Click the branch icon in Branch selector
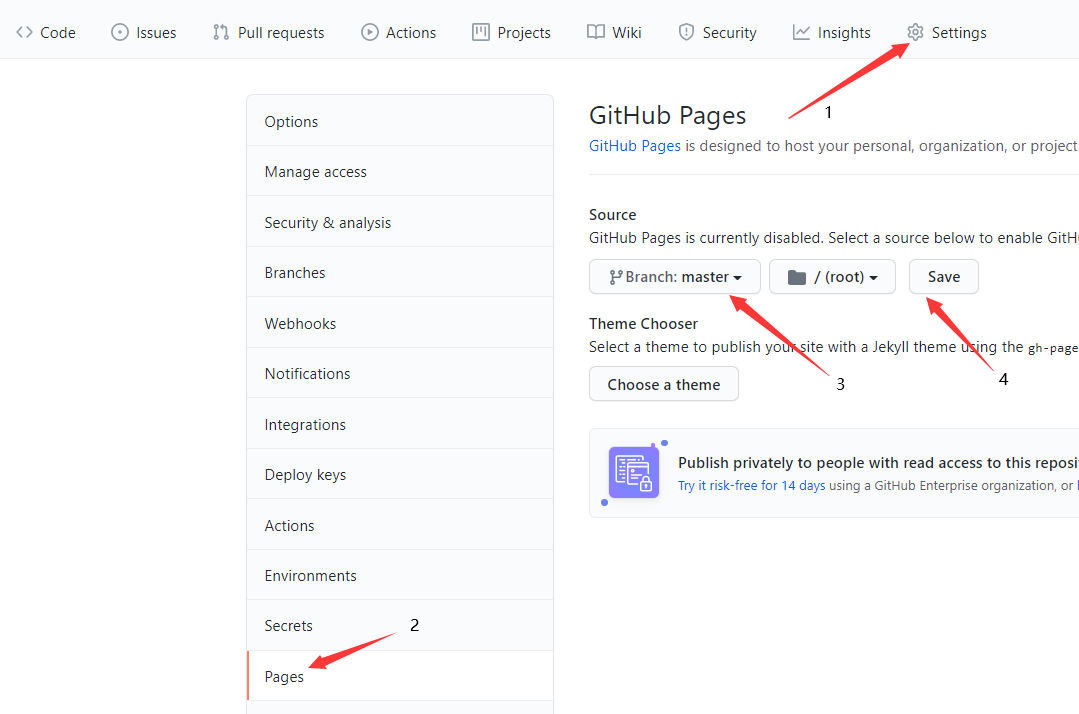 [x=615, y=277]
